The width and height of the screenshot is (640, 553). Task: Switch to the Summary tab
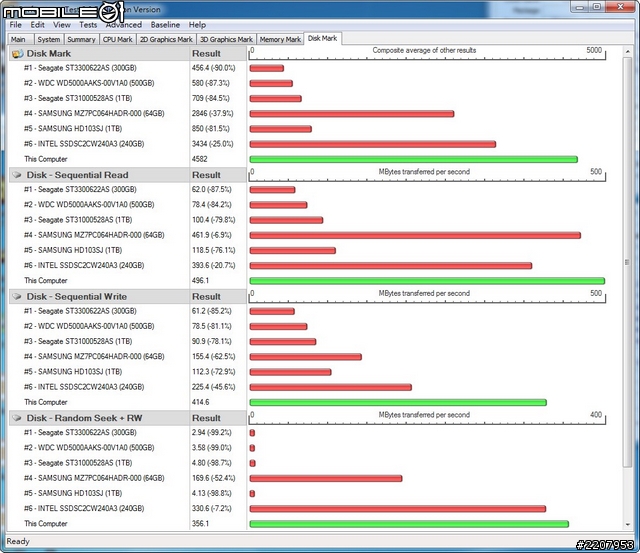tap(81, 40)
